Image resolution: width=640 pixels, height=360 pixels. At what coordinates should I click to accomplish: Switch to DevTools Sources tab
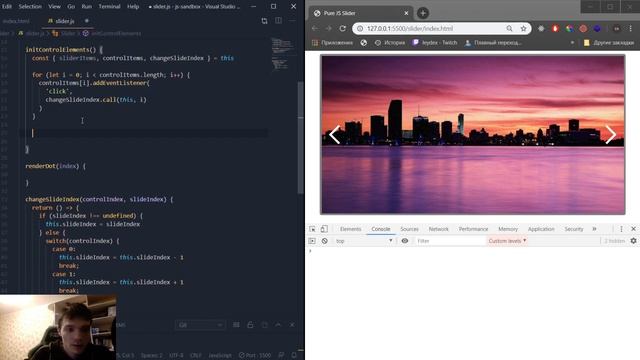(x=409, y=229)
